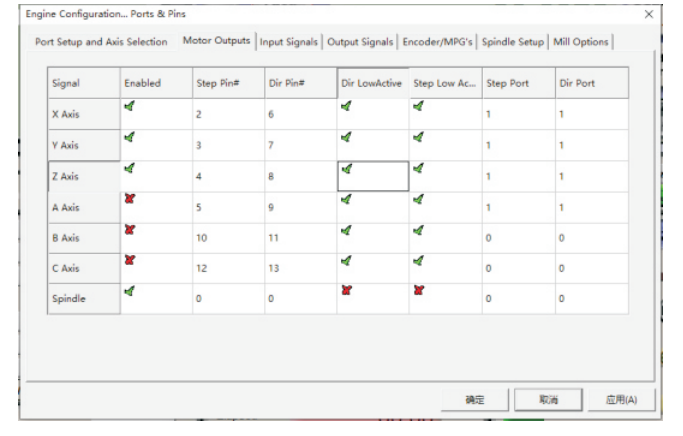
Task: Toggle the C Axis Enabled red cross
Action: tap(129, 260)
